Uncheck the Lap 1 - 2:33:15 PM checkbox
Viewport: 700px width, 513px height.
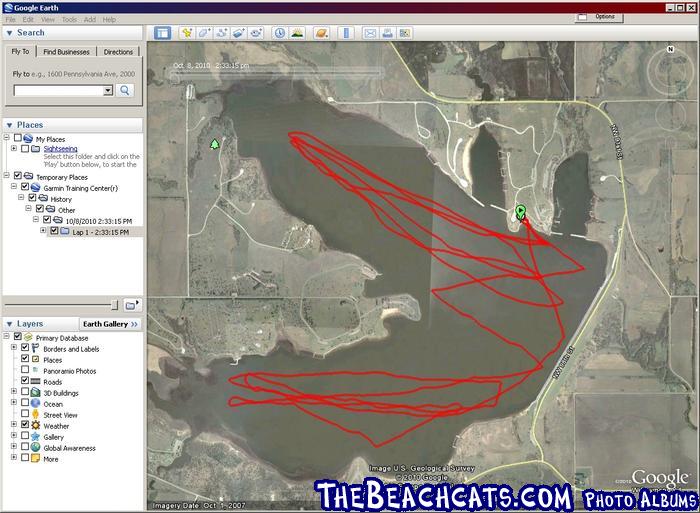[x=54, y=231]
